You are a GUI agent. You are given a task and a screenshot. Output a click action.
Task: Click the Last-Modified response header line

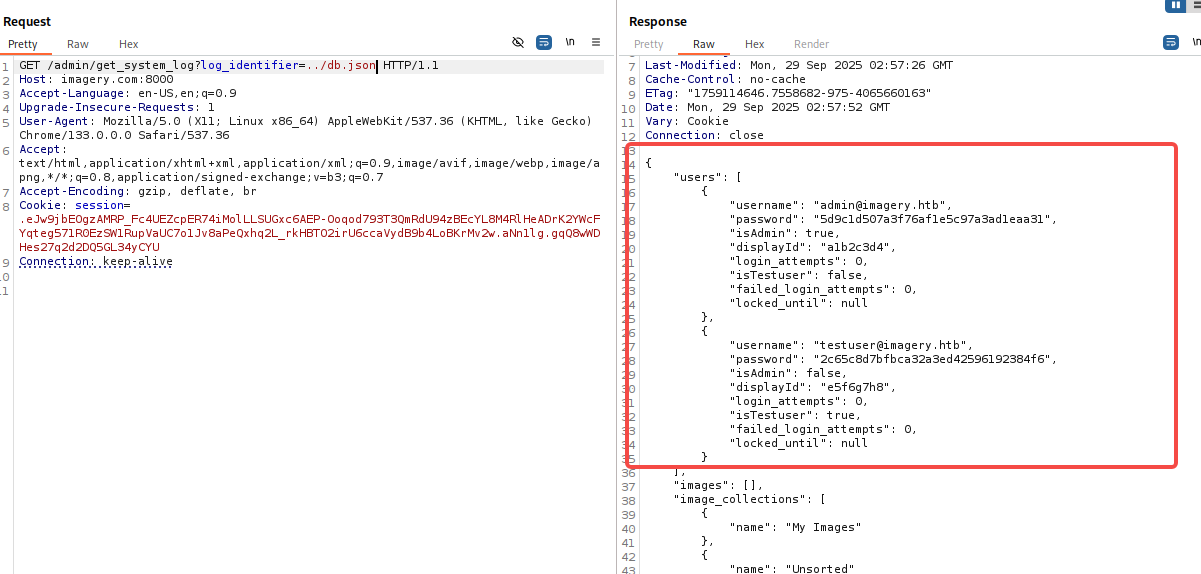click(799, 65)
